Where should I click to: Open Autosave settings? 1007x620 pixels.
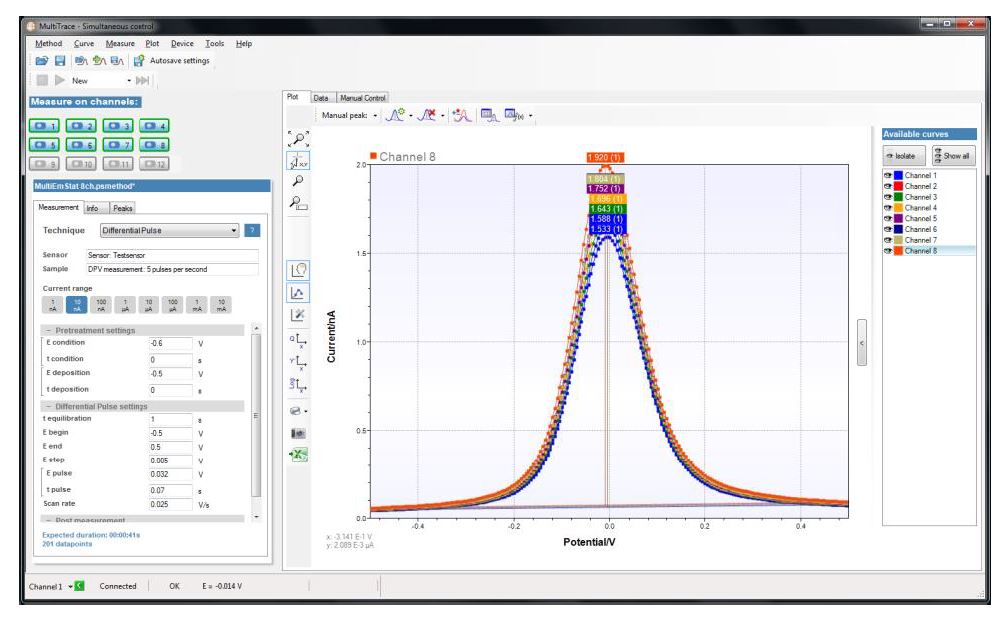click(x=171, y=60)
